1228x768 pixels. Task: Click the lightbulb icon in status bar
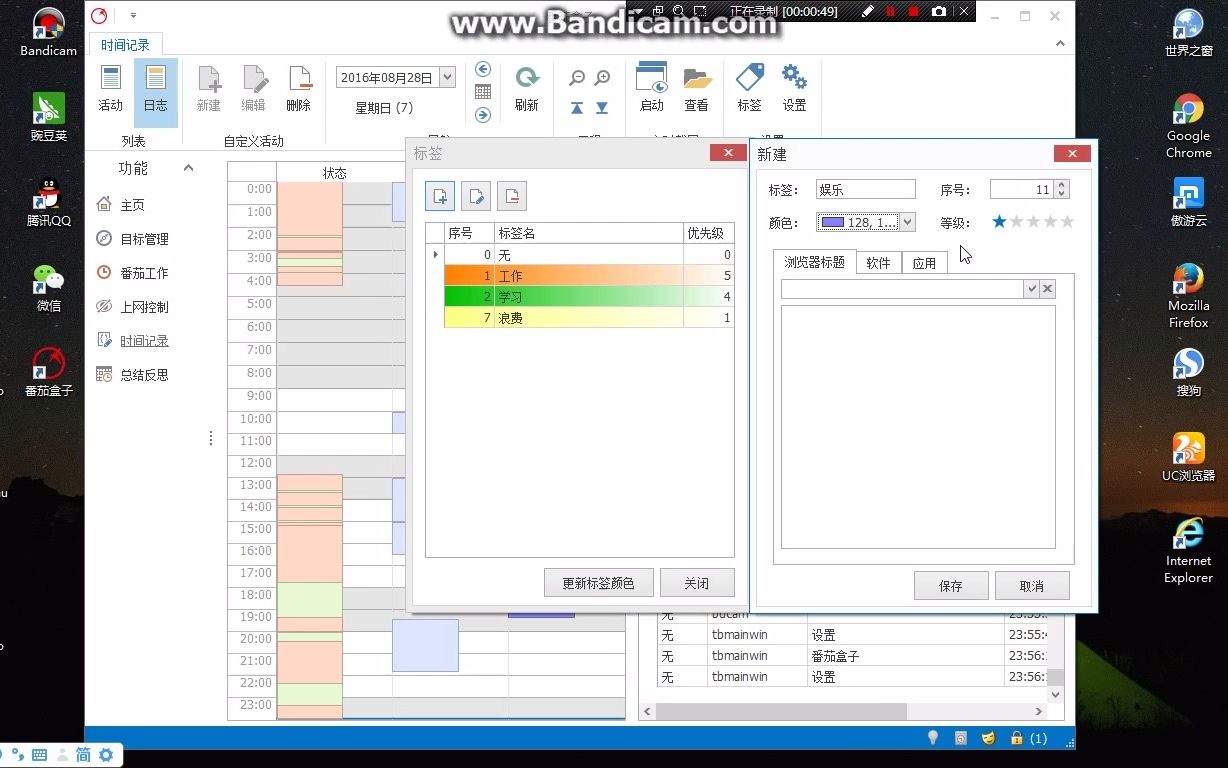[x=933, y=738]
